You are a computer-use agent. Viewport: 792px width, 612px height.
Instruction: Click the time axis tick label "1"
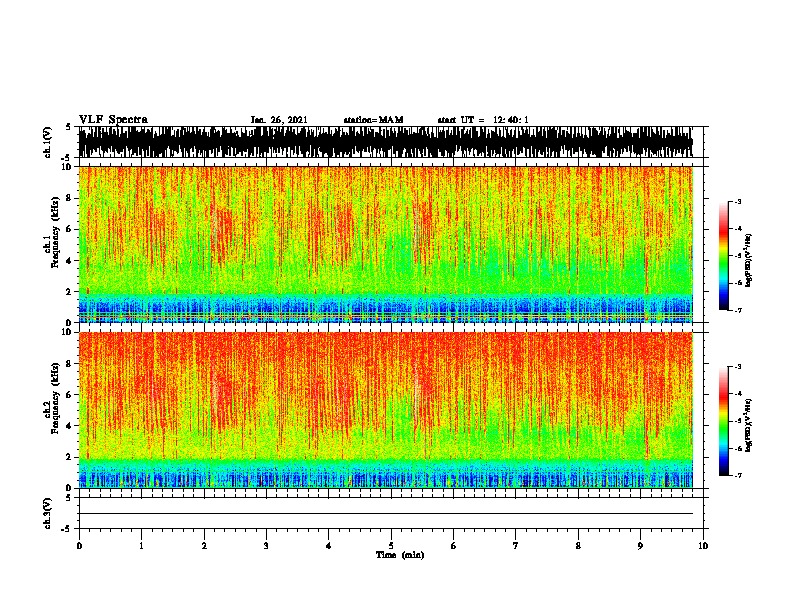pyautogui.click(x=142, y=546)
